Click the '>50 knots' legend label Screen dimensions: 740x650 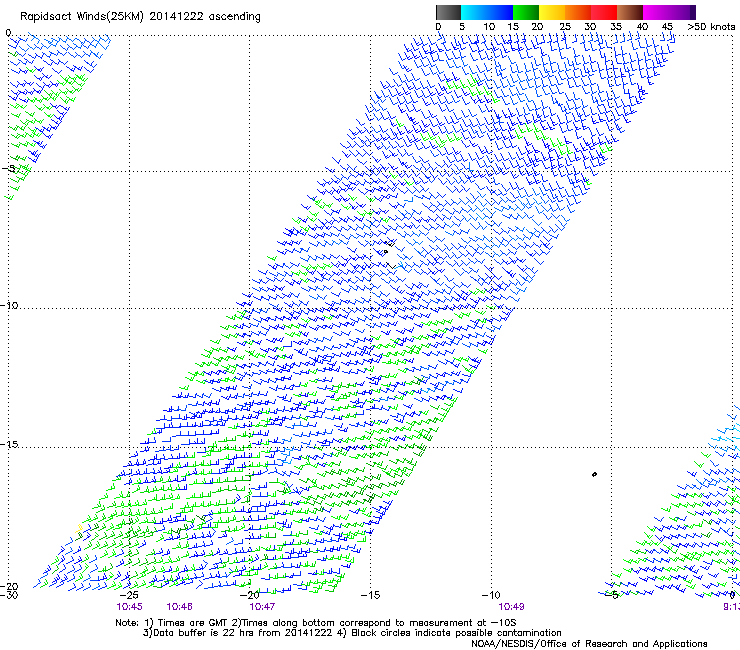point(711,26)
